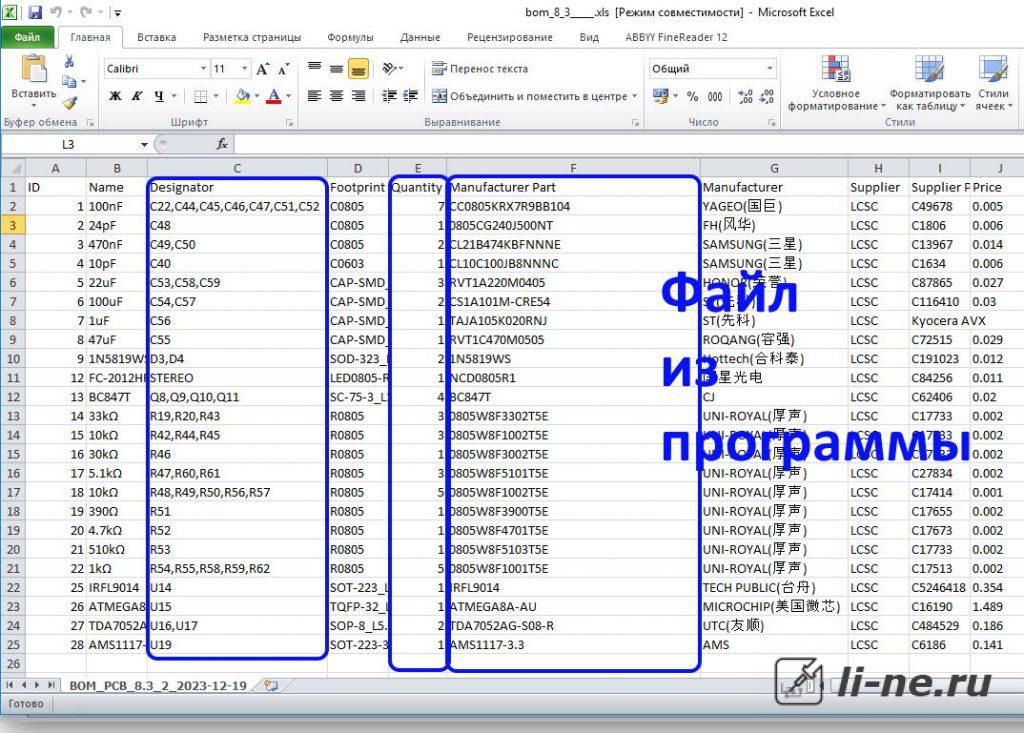Toggle italic К formatting
The image size is (1024, 733).
[x=137, y=96]
